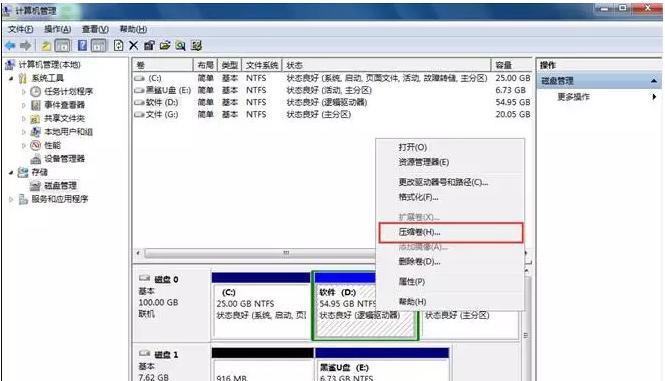Select the (C:) partition block on Disk 0

click(261, 305)
